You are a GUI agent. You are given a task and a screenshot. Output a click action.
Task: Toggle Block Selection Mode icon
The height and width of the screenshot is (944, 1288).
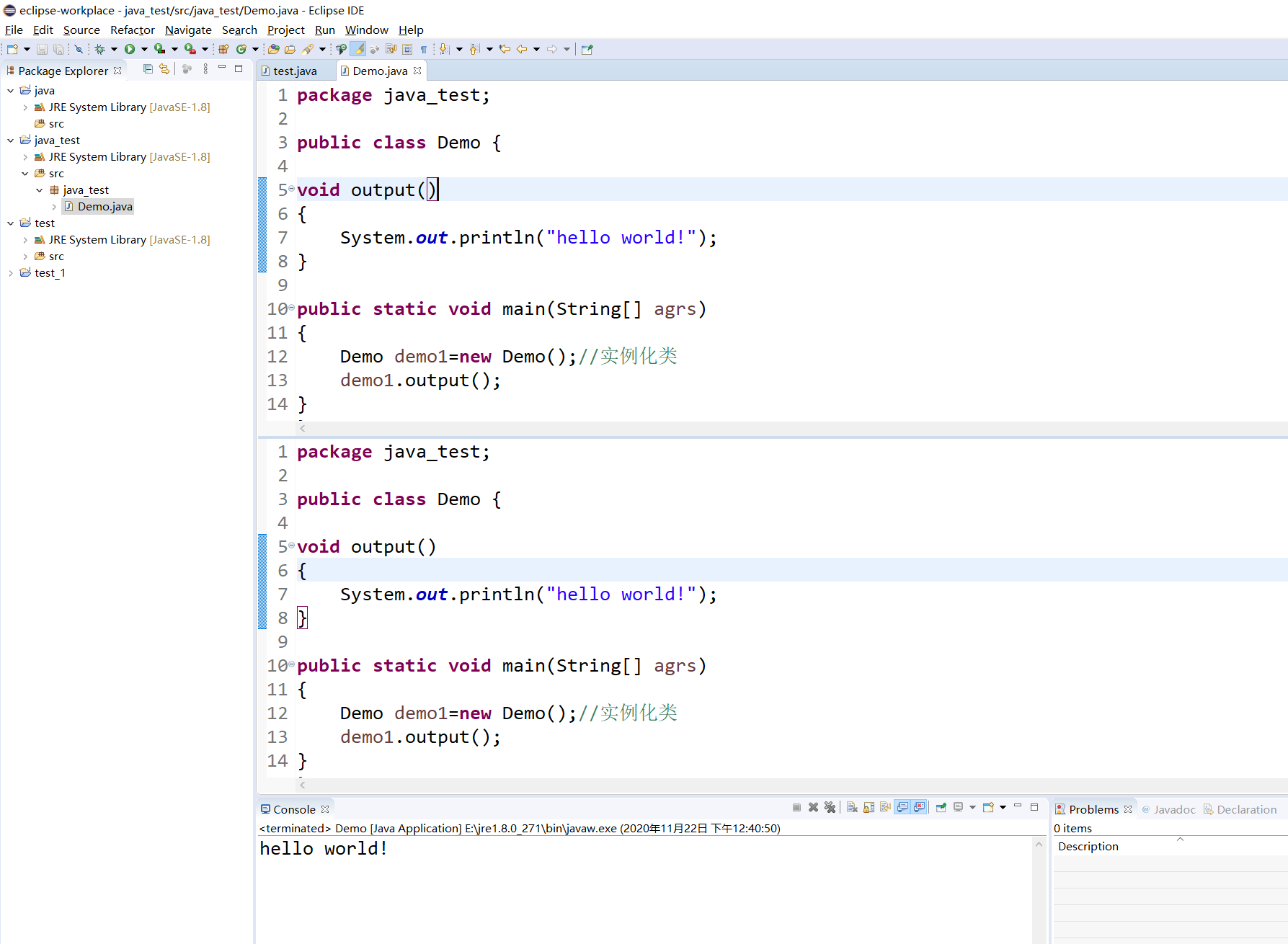tap(407, 49)
